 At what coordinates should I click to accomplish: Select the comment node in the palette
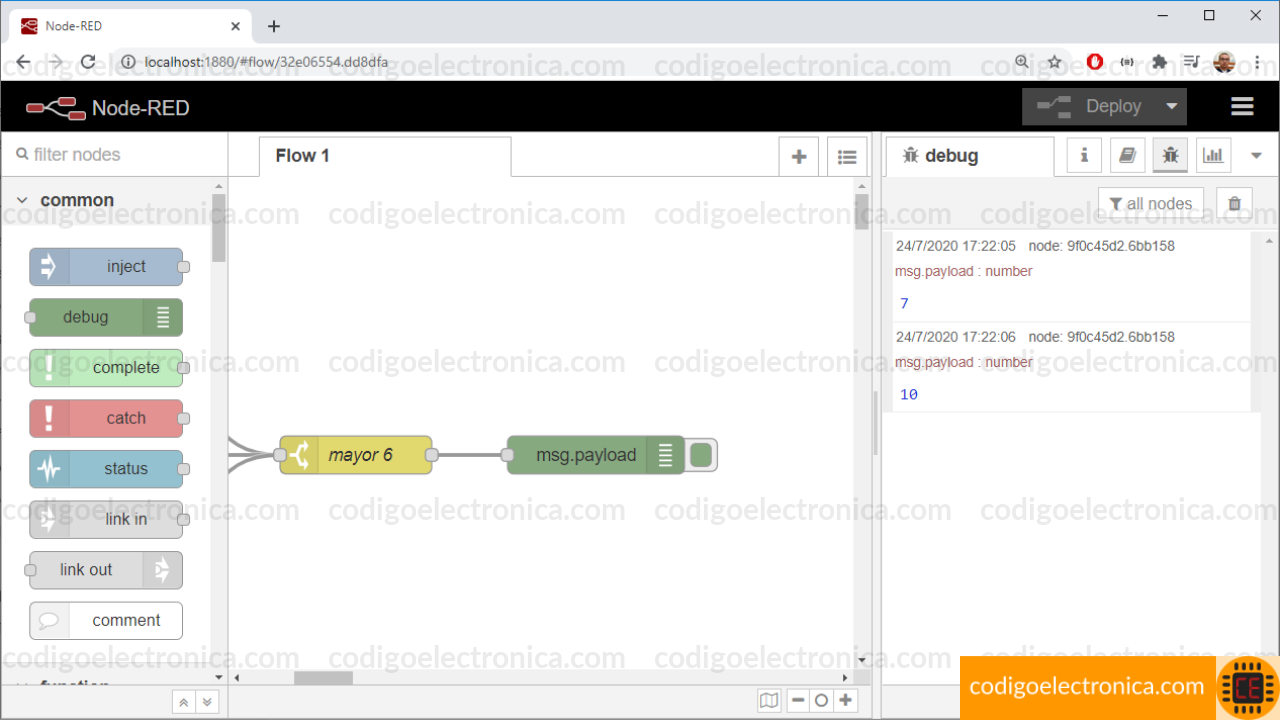point(106,620)
